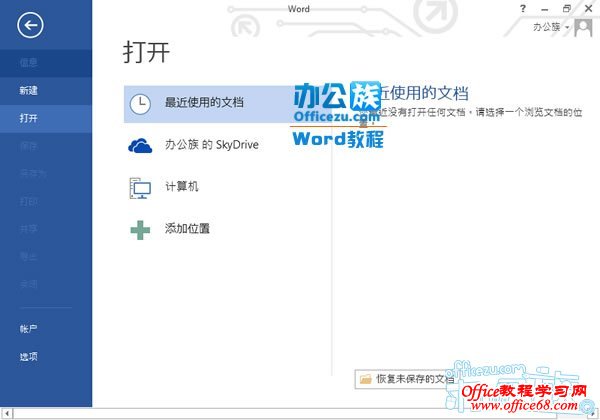Switch to 新建 in the sidebar
This screenshot has height=420, width=600.
click(46, 91)
